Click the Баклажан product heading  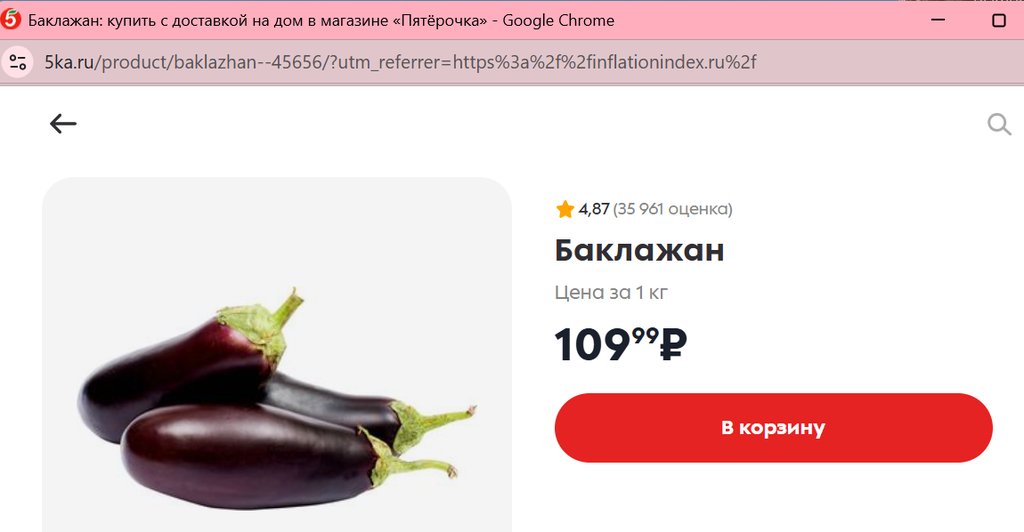tap(639, 250)
